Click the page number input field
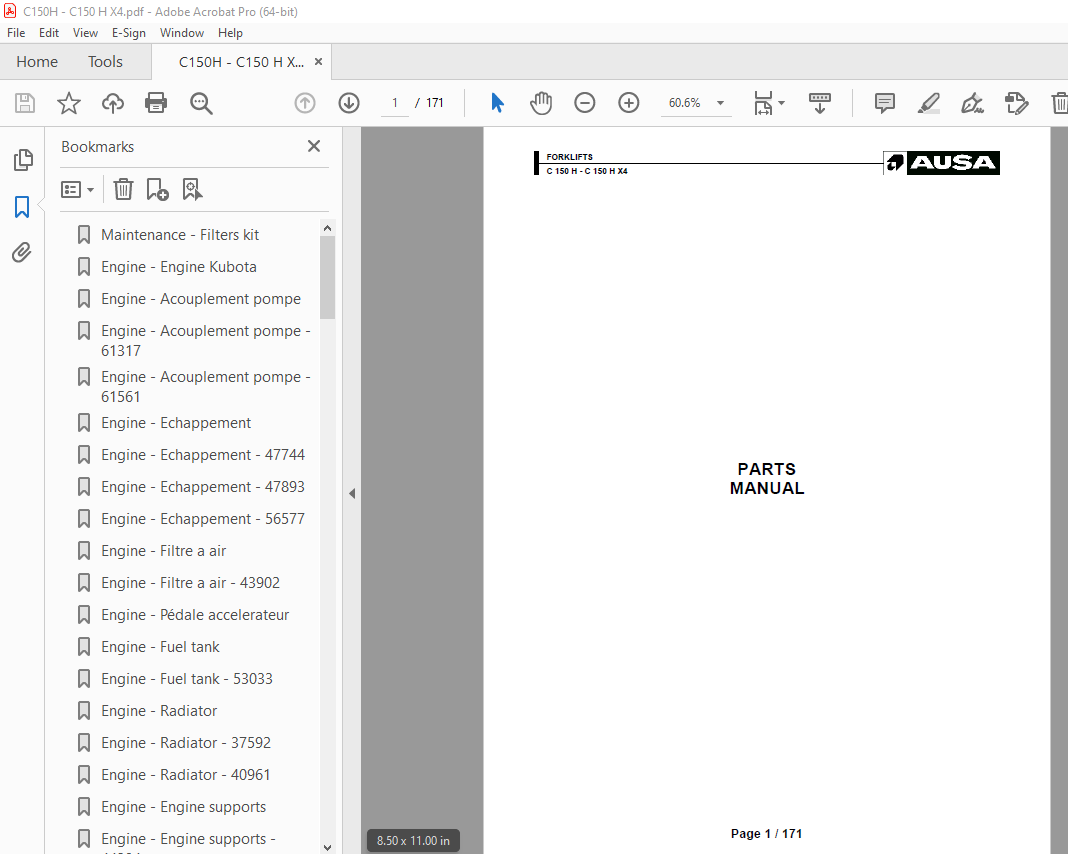Image resolution: width=1068 pixels, height=854 pixels. 394,103
